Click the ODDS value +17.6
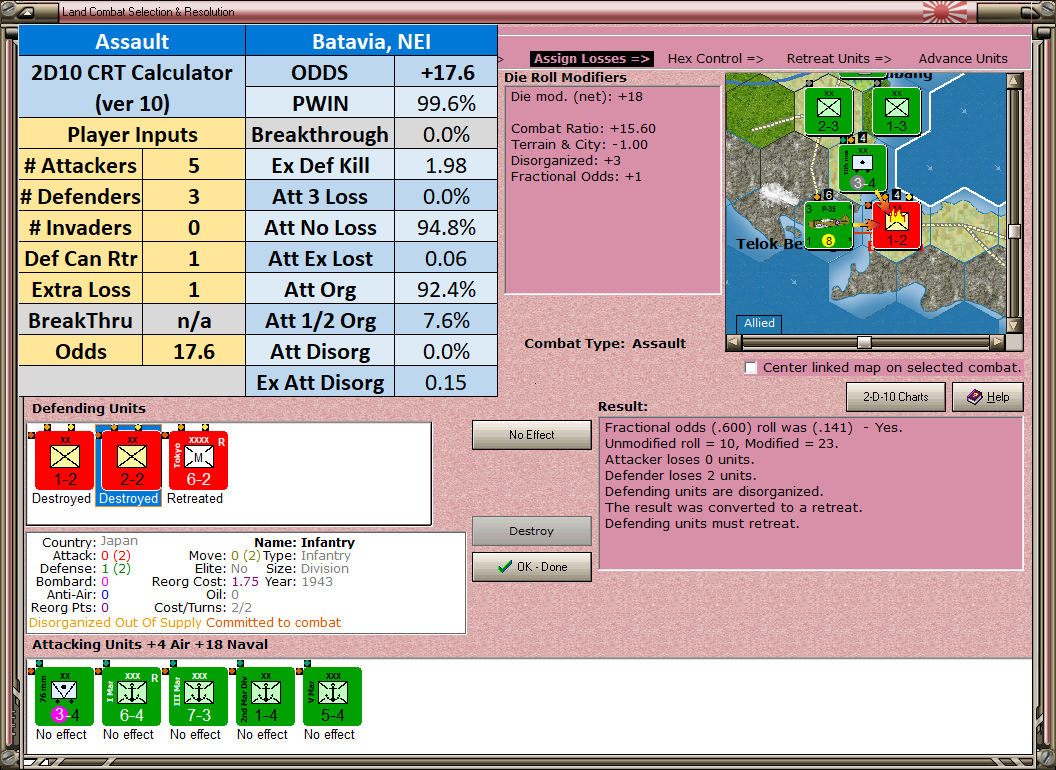 446,73
